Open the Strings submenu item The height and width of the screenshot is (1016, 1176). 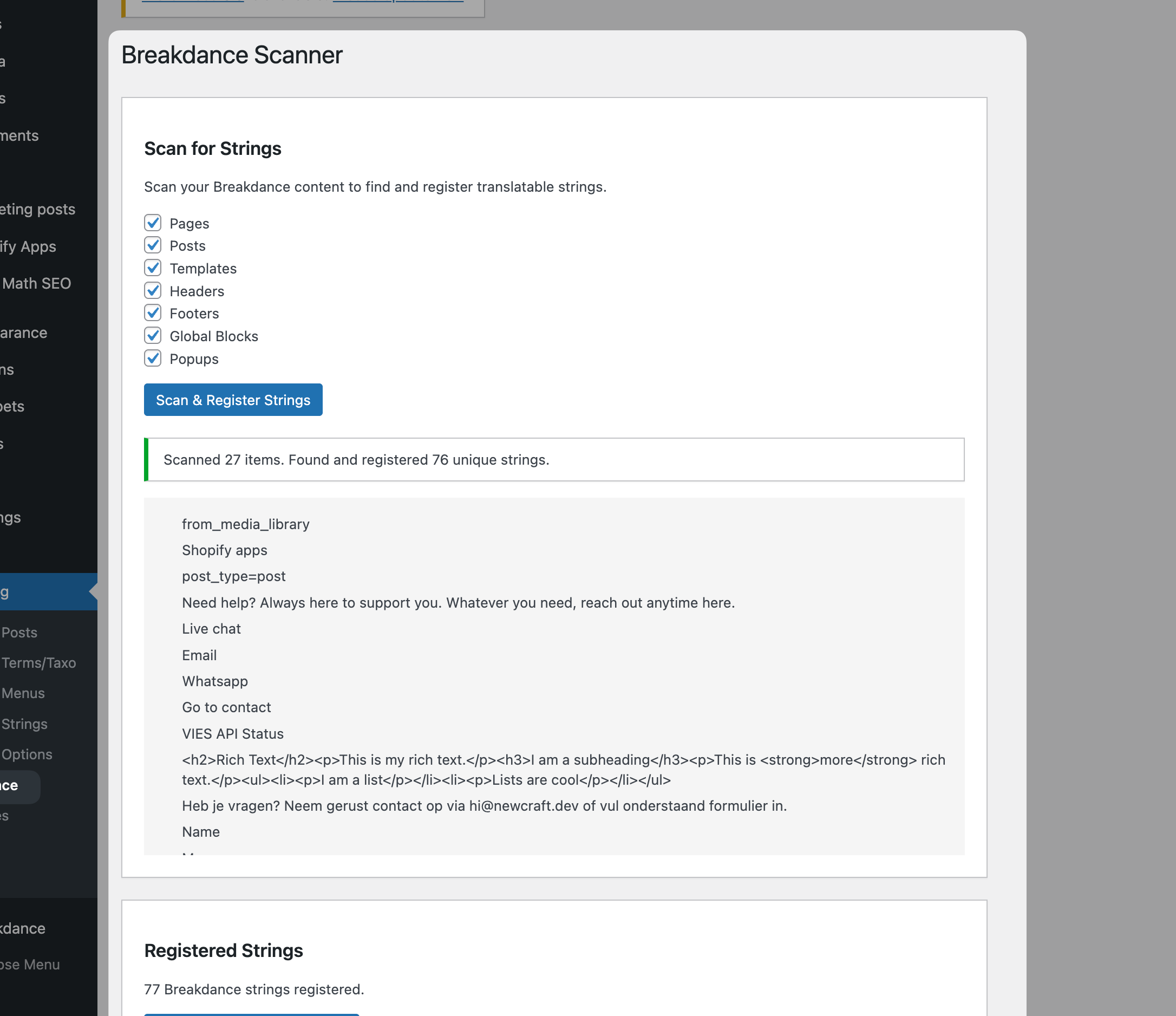(24, 724)
